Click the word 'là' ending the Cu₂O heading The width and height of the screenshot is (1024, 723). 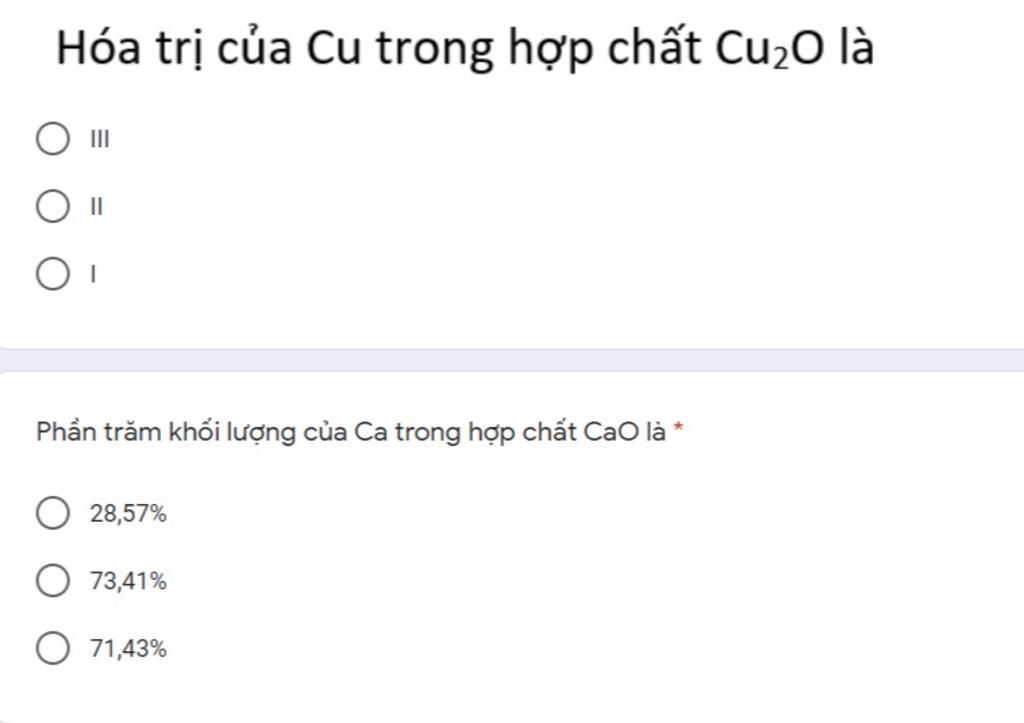(x=856, y=48)
